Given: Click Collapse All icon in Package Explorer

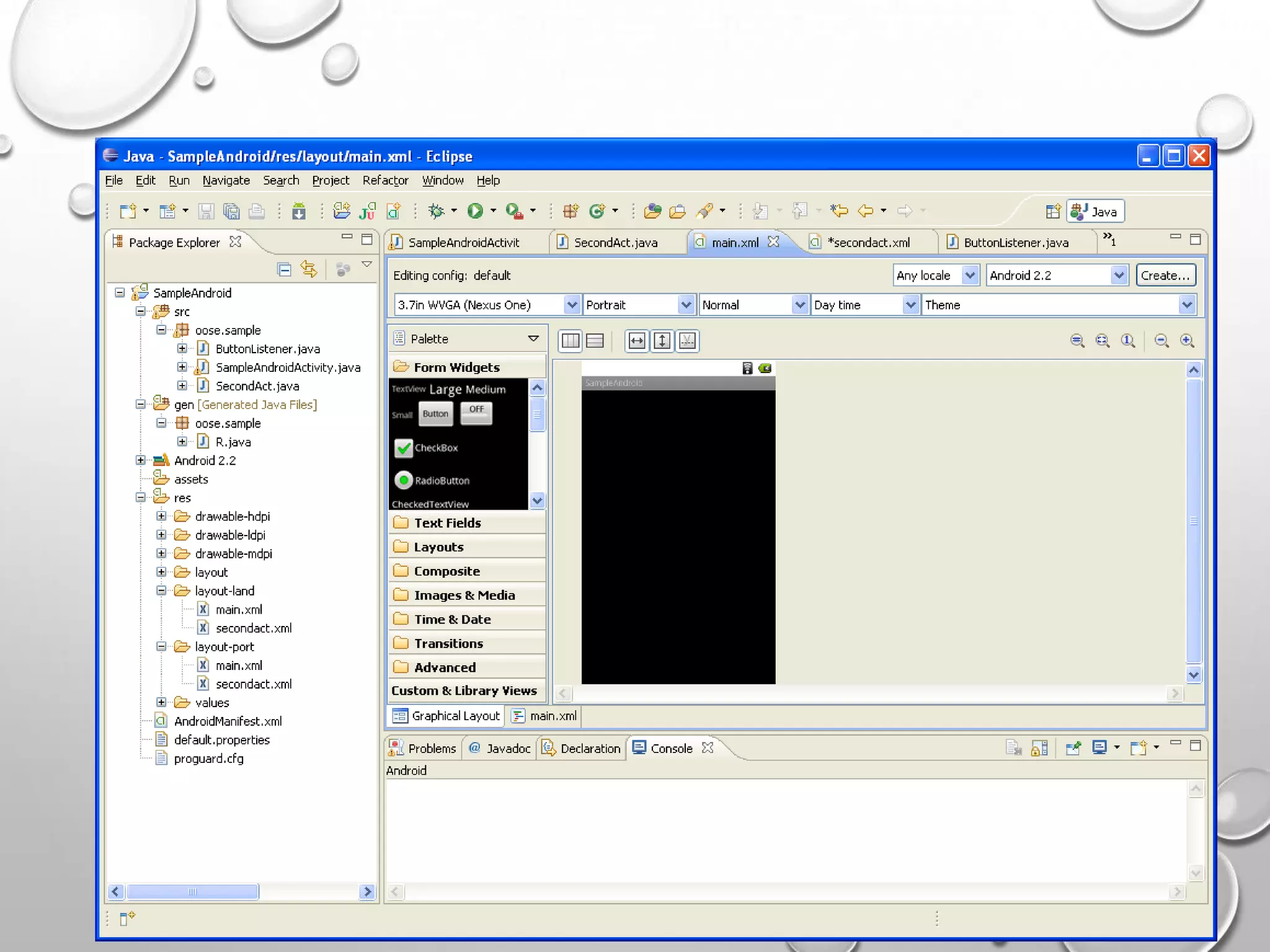Looking at the screenshot, I should (284, 269).
